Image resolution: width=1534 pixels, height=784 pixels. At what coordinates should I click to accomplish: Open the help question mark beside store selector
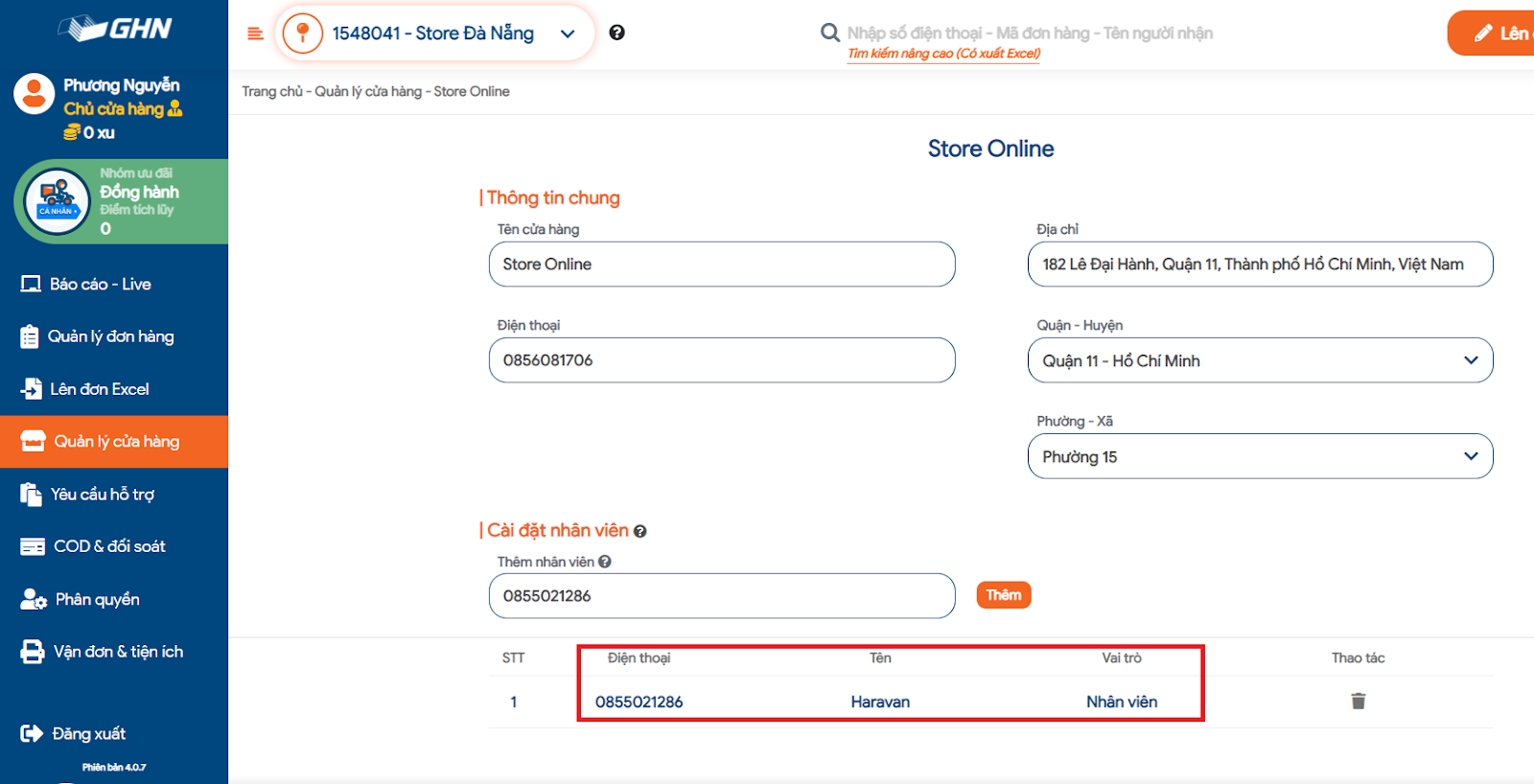(x=616, y=33)
